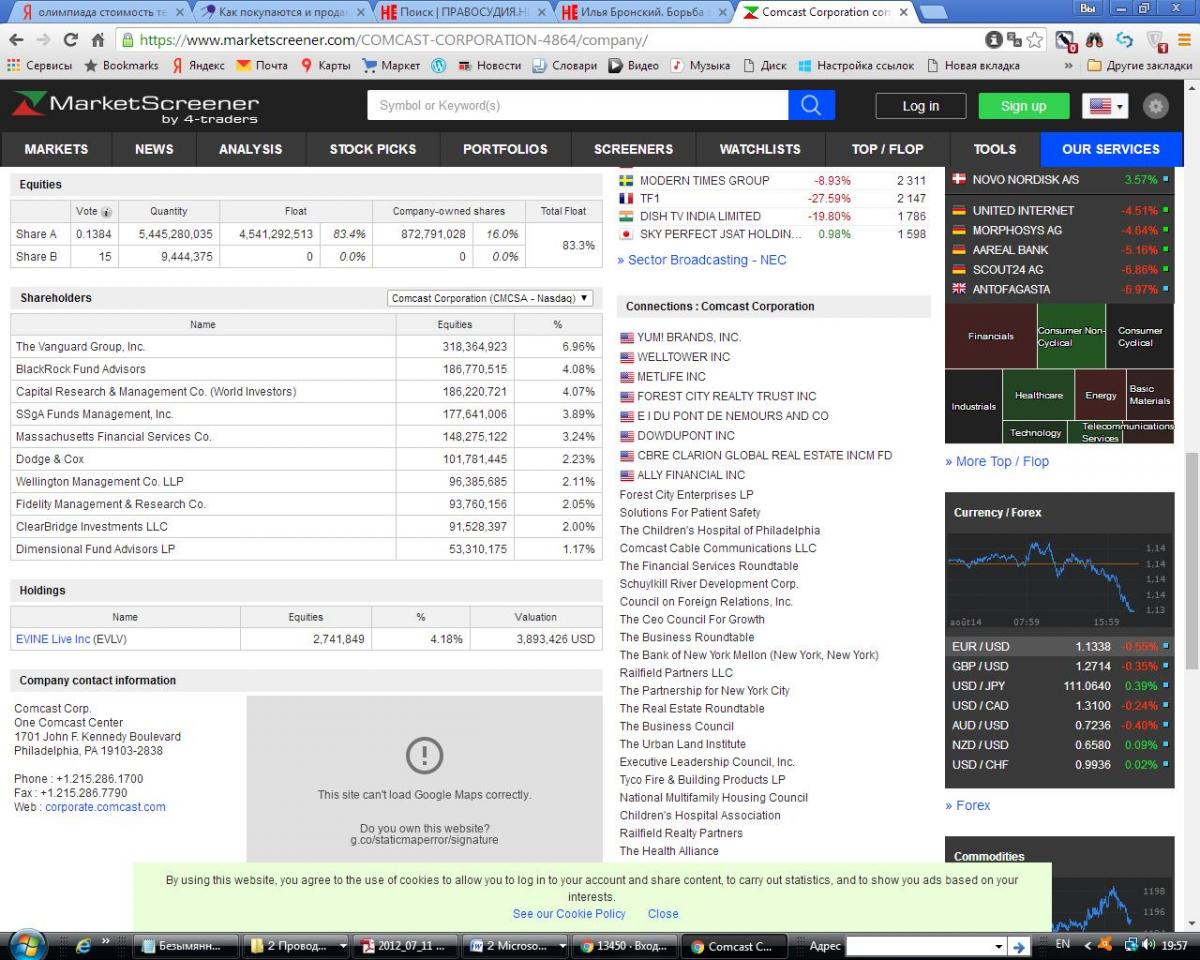This screenshot has height=960, width=1200.
Task: Click the Log in button
Action: pos(921,106)
